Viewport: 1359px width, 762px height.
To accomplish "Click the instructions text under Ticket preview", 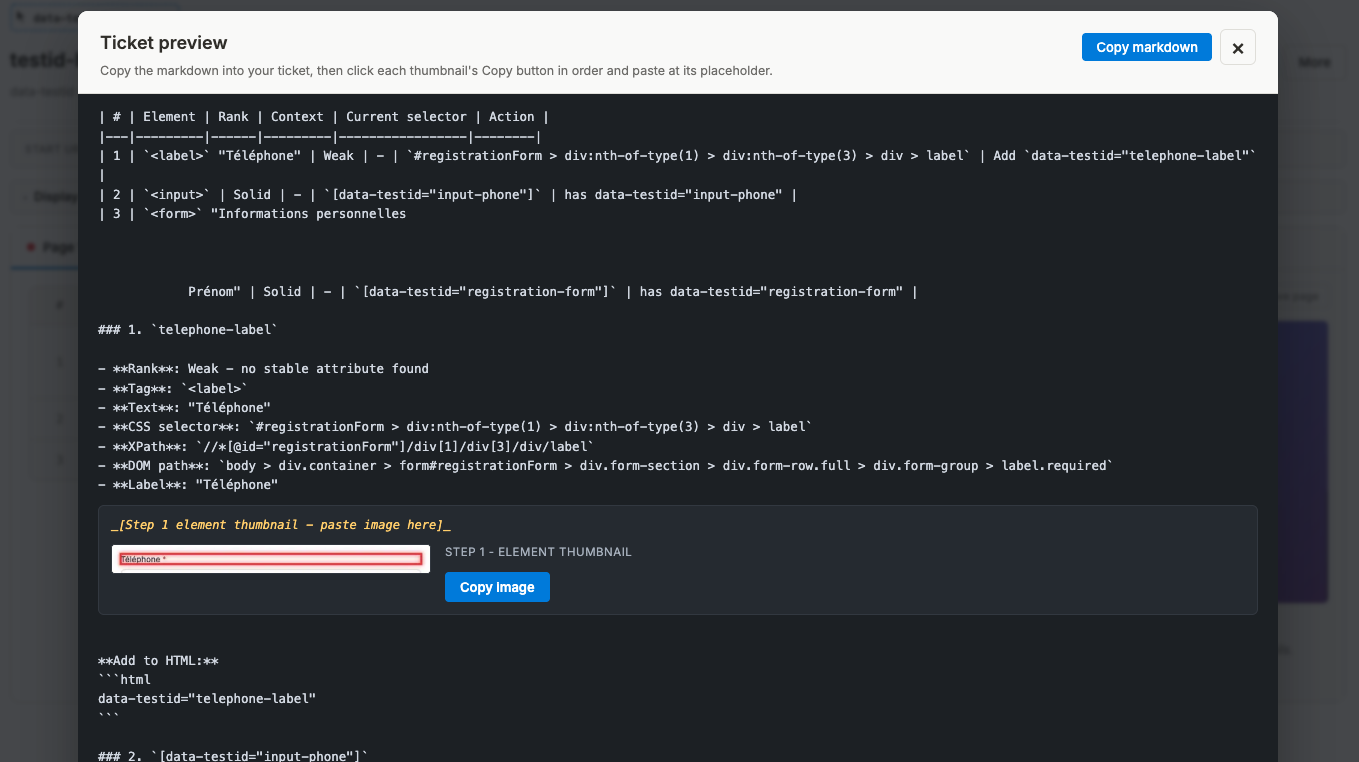I will tap(436, 71).
